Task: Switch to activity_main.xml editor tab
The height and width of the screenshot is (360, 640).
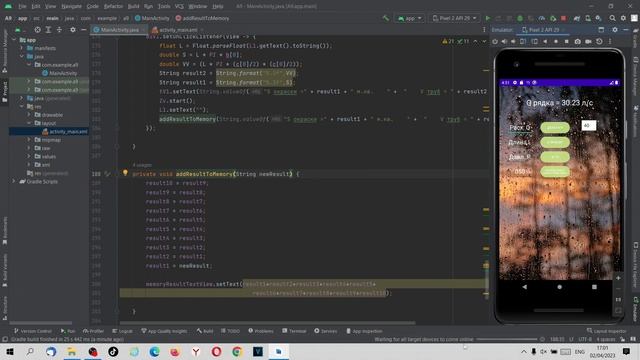Action: click(178, 30)
